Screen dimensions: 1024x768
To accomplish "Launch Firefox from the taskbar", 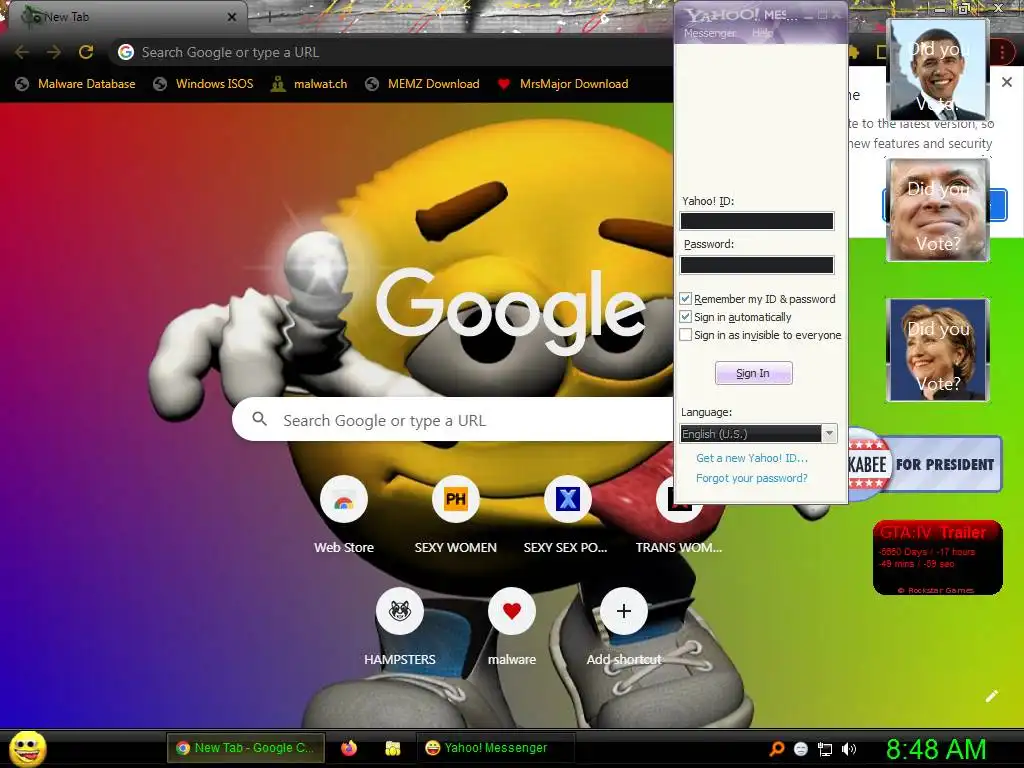I will click(x=349, y=748).
